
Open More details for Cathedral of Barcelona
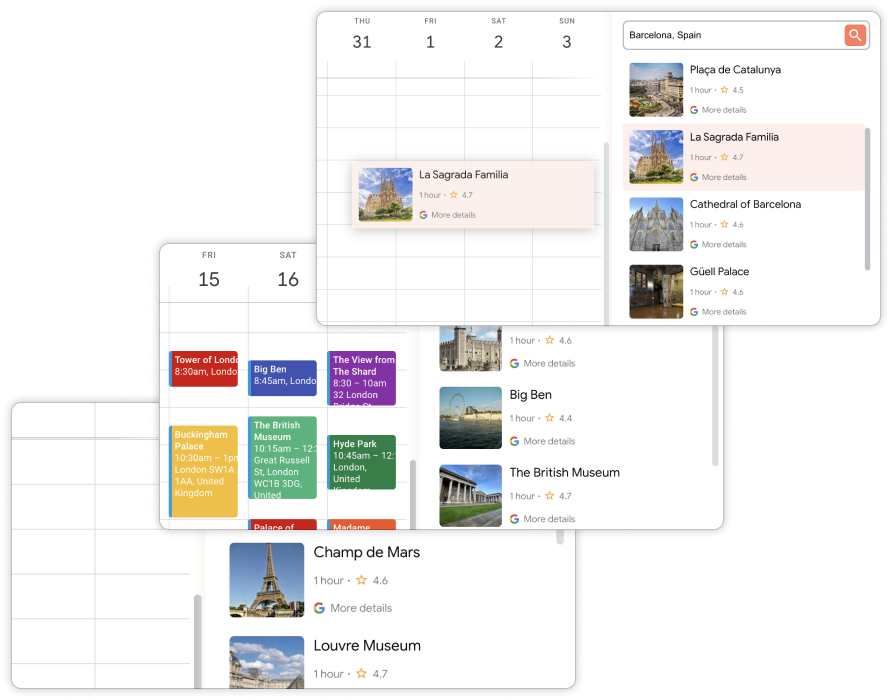tap(724, 244)
